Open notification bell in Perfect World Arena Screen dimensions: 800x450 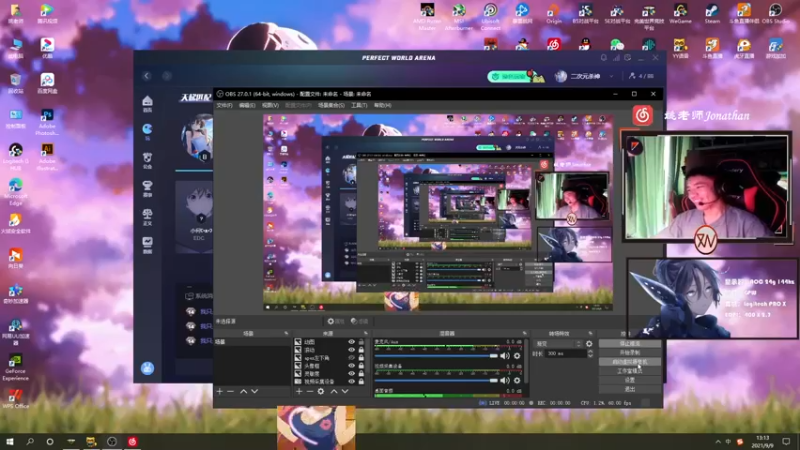tap(604, 58)
